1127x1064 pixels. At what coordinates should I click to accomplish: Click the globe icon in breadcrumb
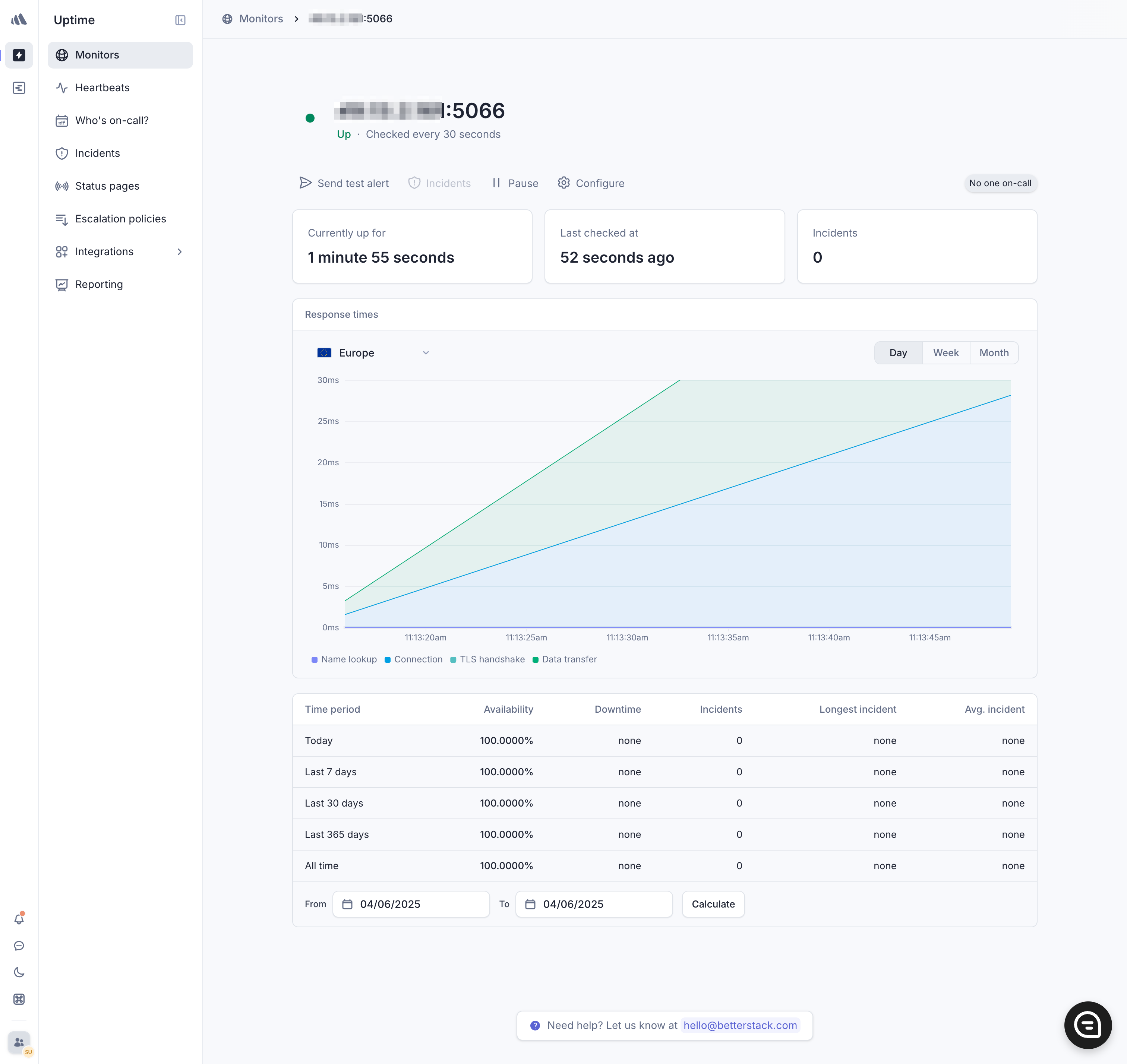tap(227, 19)
